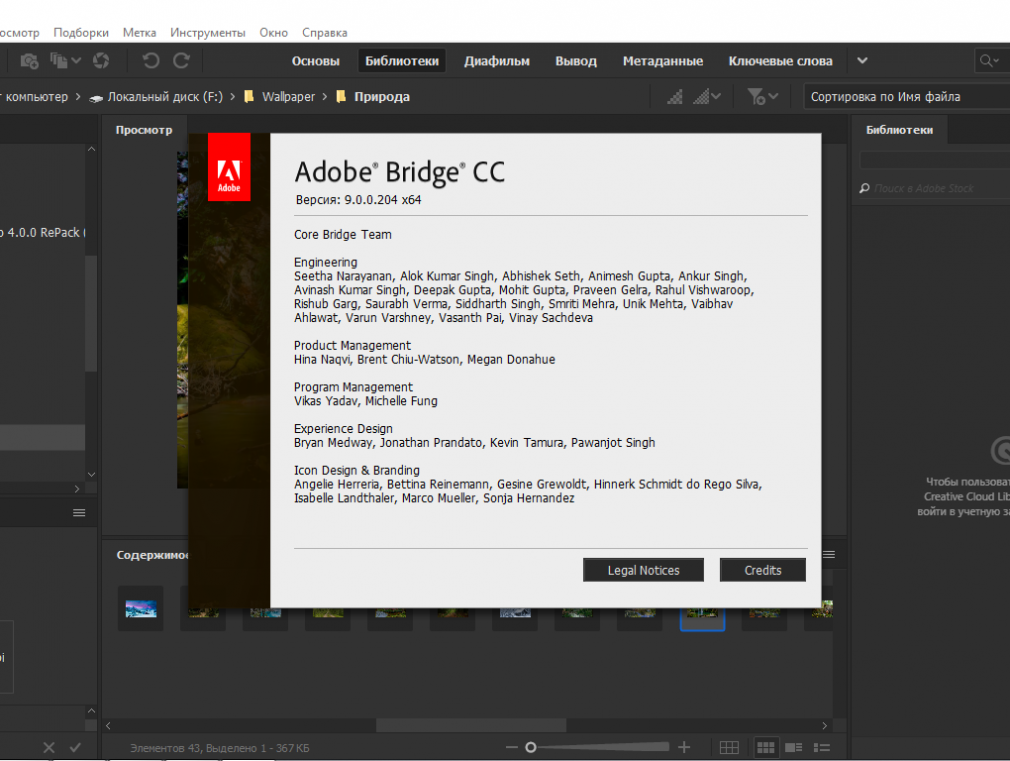Adjust the thumbnail size slider handle
This screenshot has width=1010, height=761.
[531, 747]
